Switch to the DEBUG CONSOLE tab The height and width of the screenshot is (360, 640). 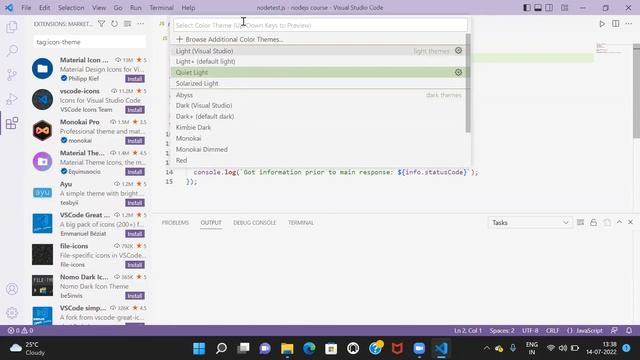pos(255,222)
